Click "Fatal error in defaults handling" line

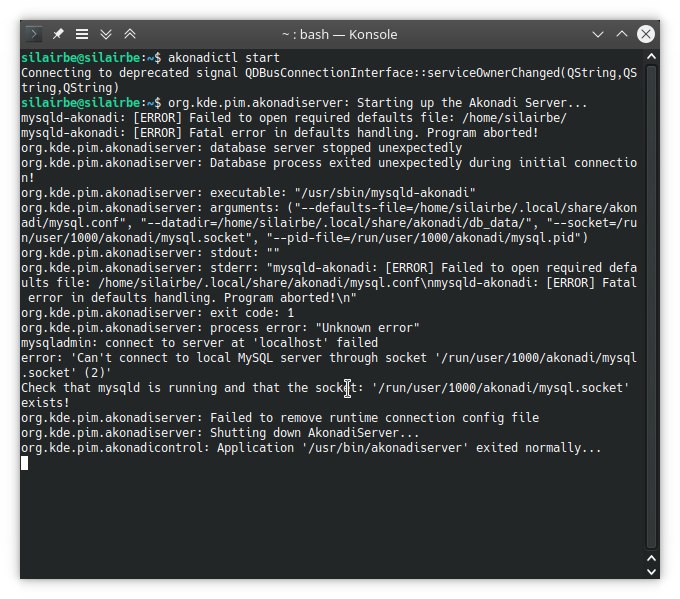tap(280, 133)
